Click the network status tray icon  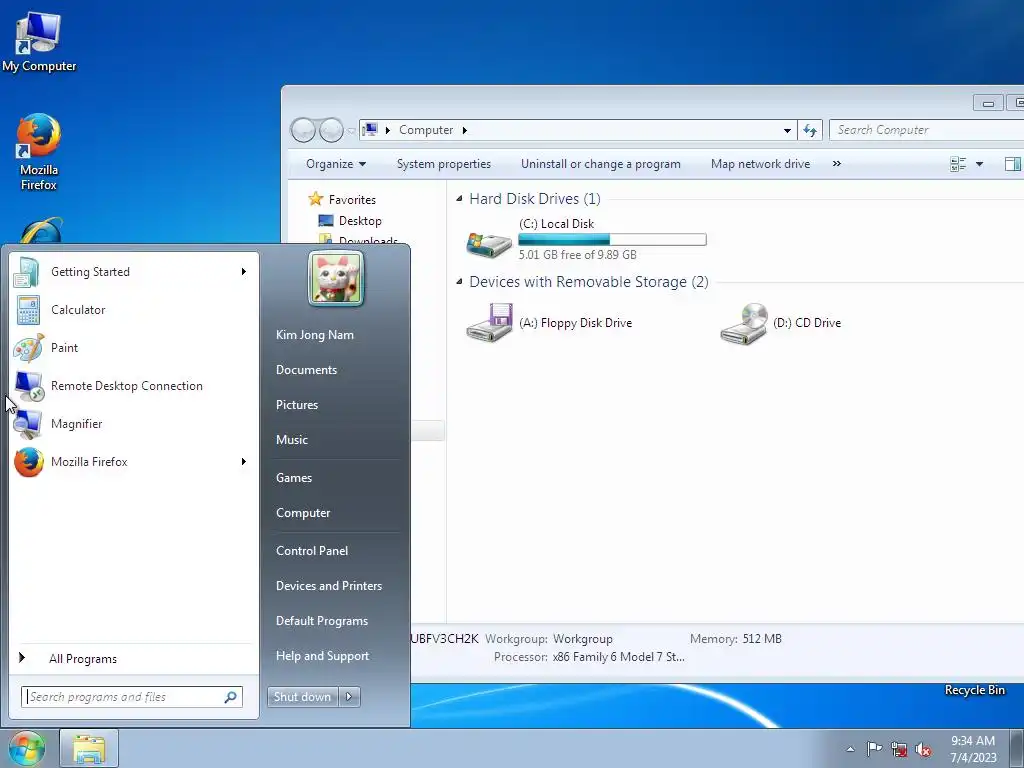pyautogui.click(x=899, y=749)
